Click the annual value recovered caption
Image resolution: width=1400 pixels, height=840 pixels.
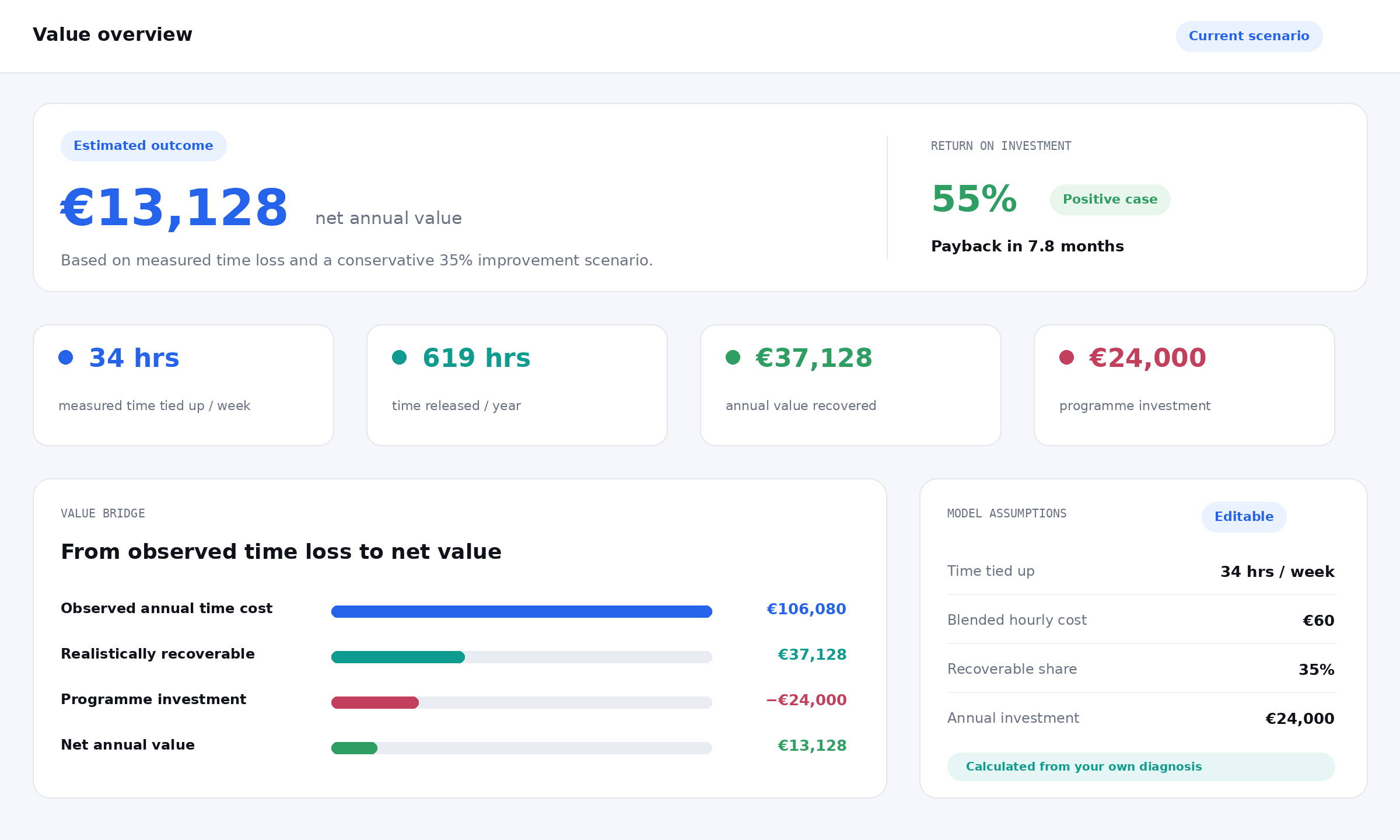coord(801,405)
